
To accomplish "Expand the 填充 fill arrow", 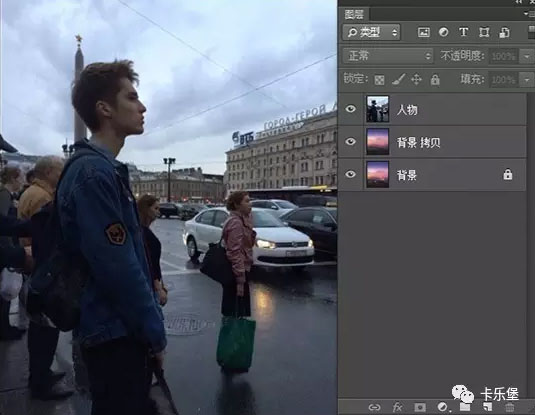I will tap(527, 80).
